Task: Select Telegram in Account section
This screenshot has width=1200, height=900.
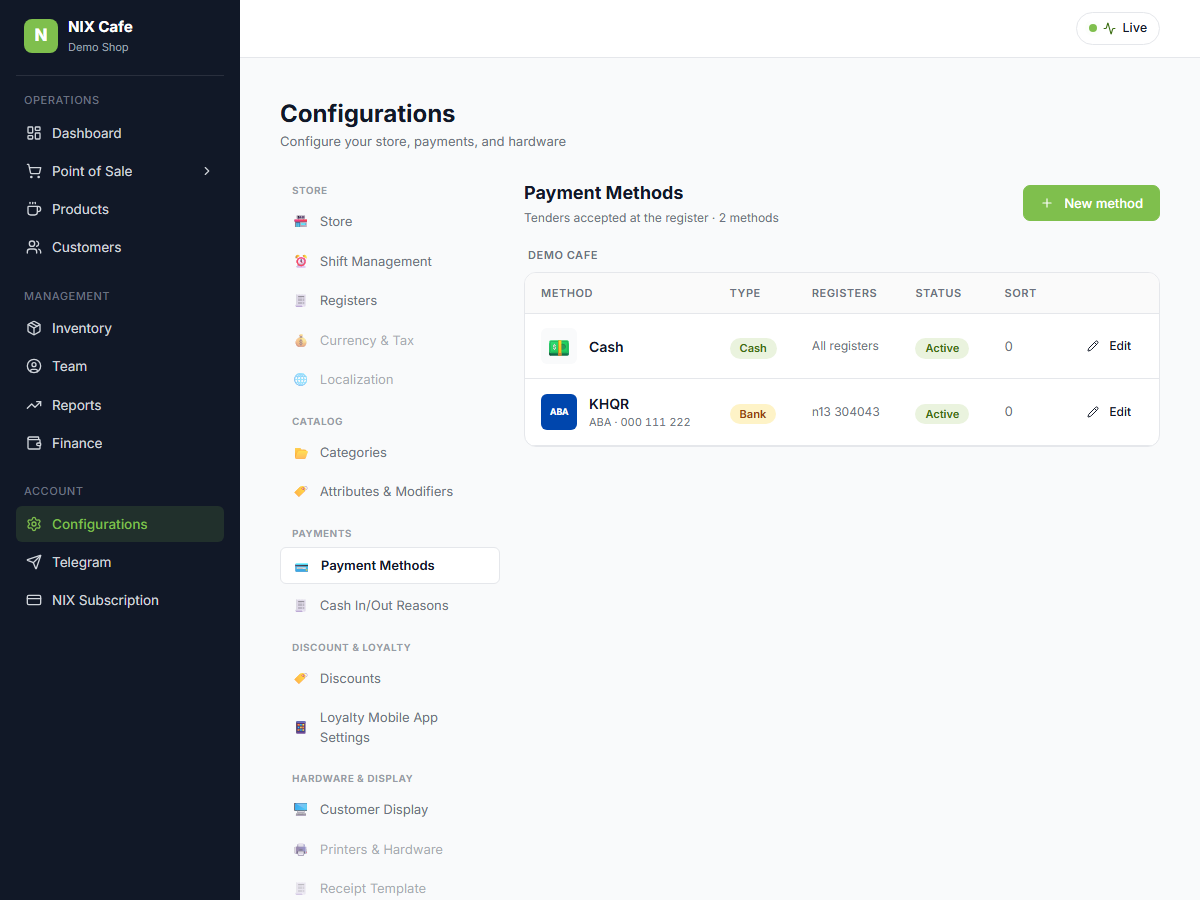Action: [x=120, y=562]
